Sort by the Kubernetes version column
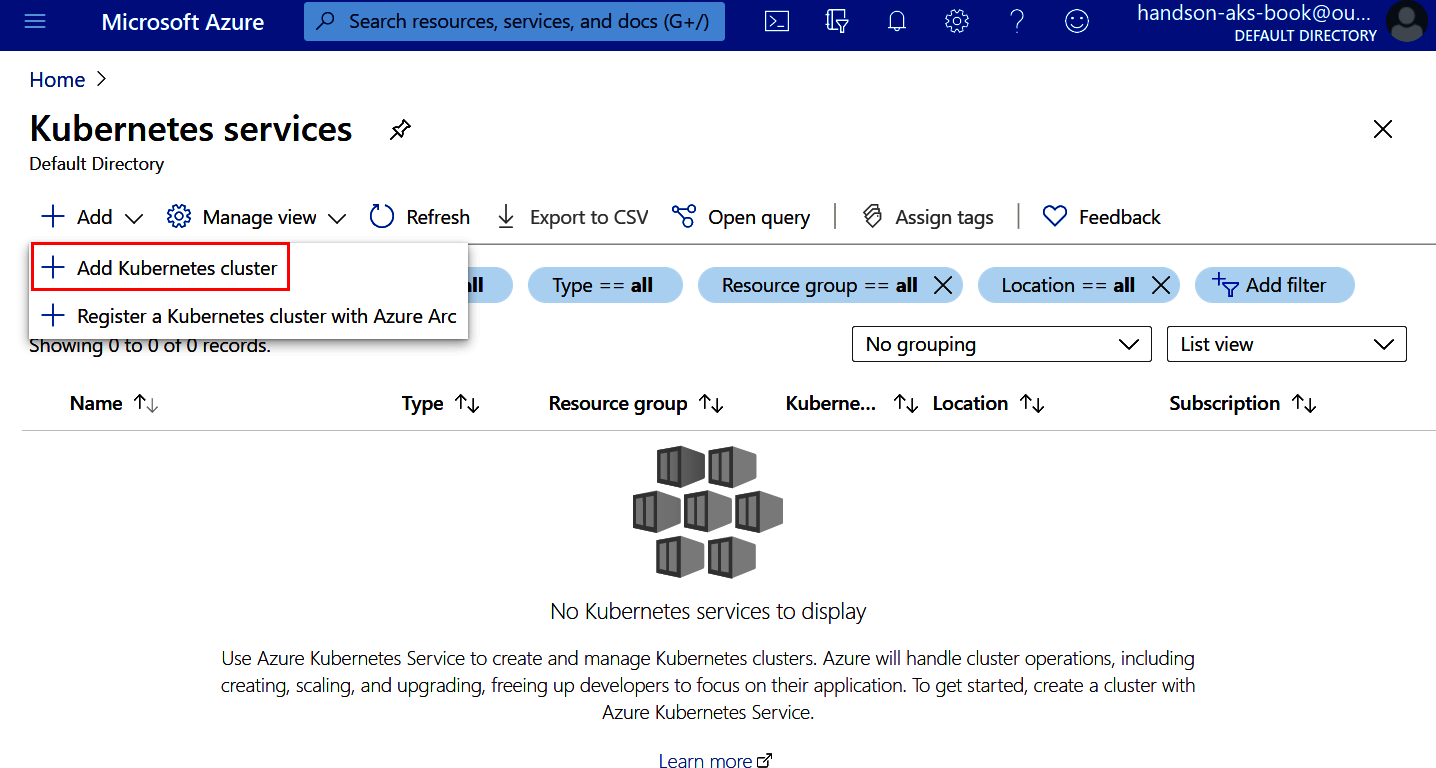 [851, 404]
